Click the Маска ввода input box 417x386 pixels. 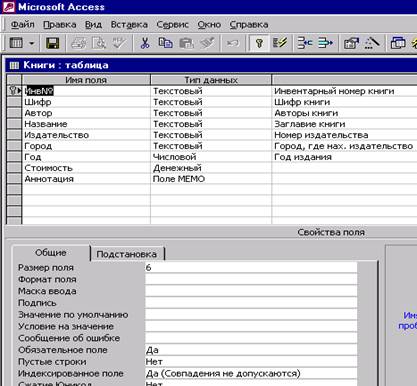[251, 291]
